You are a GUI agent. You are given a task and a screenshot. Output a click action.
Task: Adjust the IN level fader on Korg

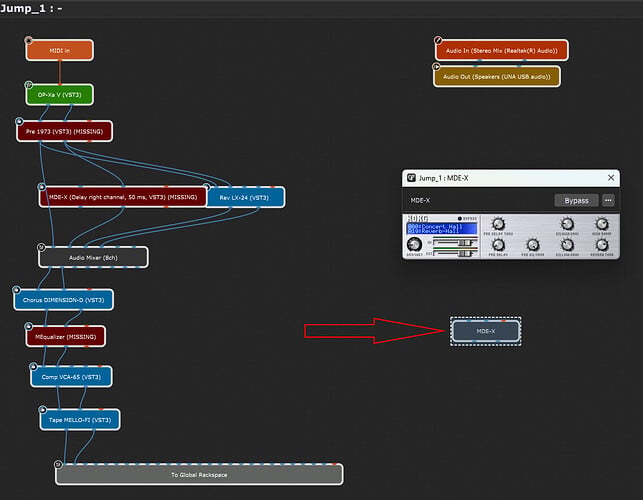[465, 243]
